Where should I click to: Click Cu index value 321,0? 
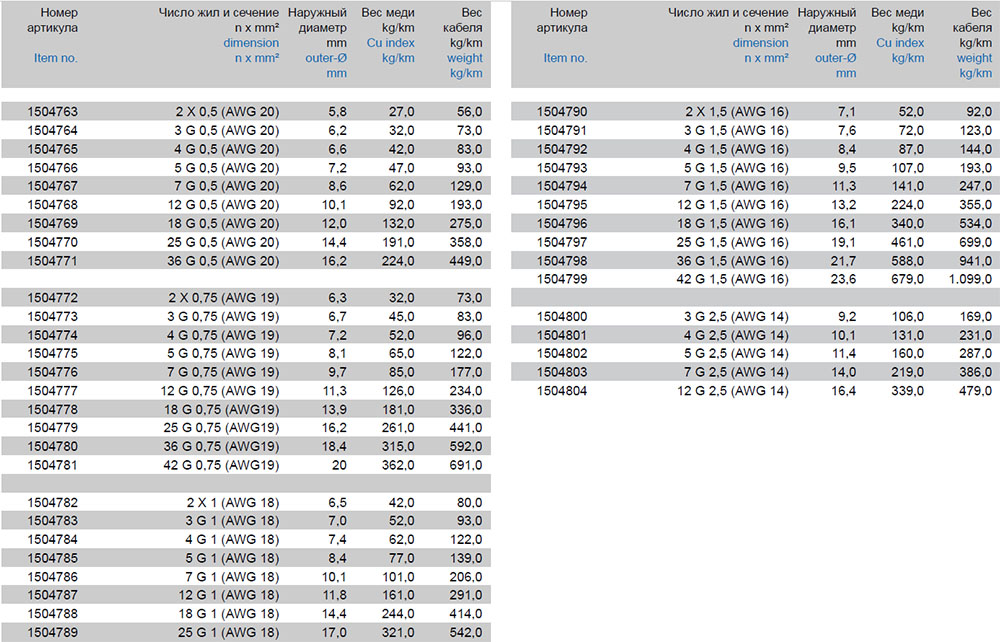pos(398,632)
